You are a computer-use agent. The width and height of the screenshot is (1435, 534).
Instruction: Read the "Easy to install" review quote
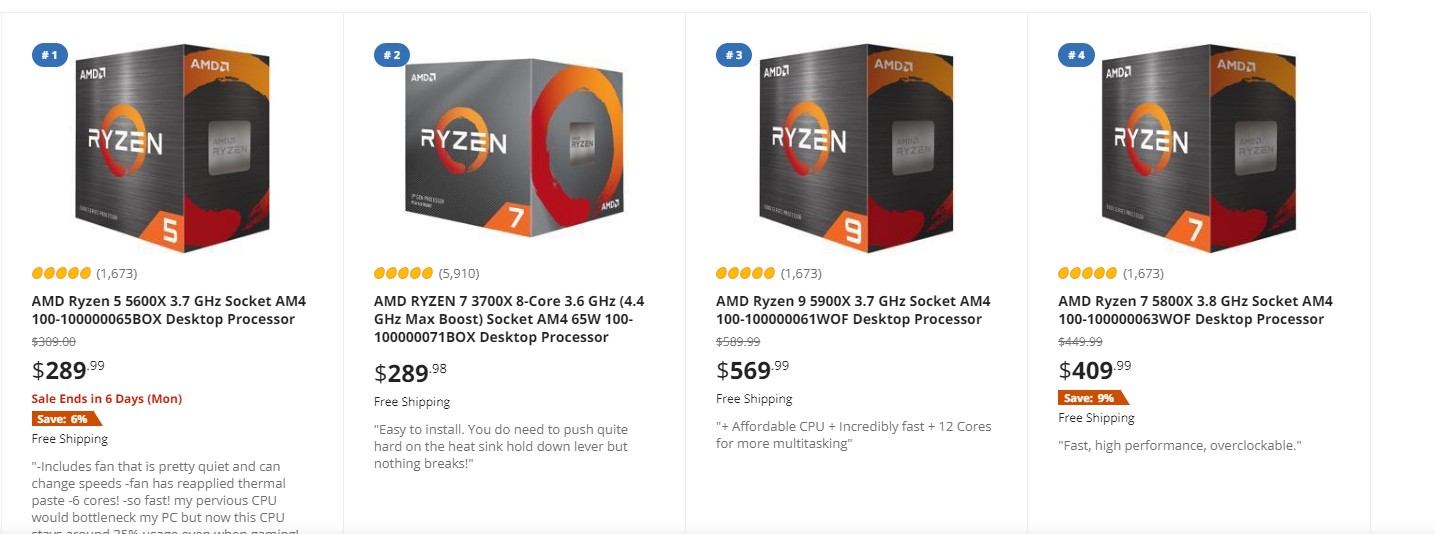coord(500,447)
